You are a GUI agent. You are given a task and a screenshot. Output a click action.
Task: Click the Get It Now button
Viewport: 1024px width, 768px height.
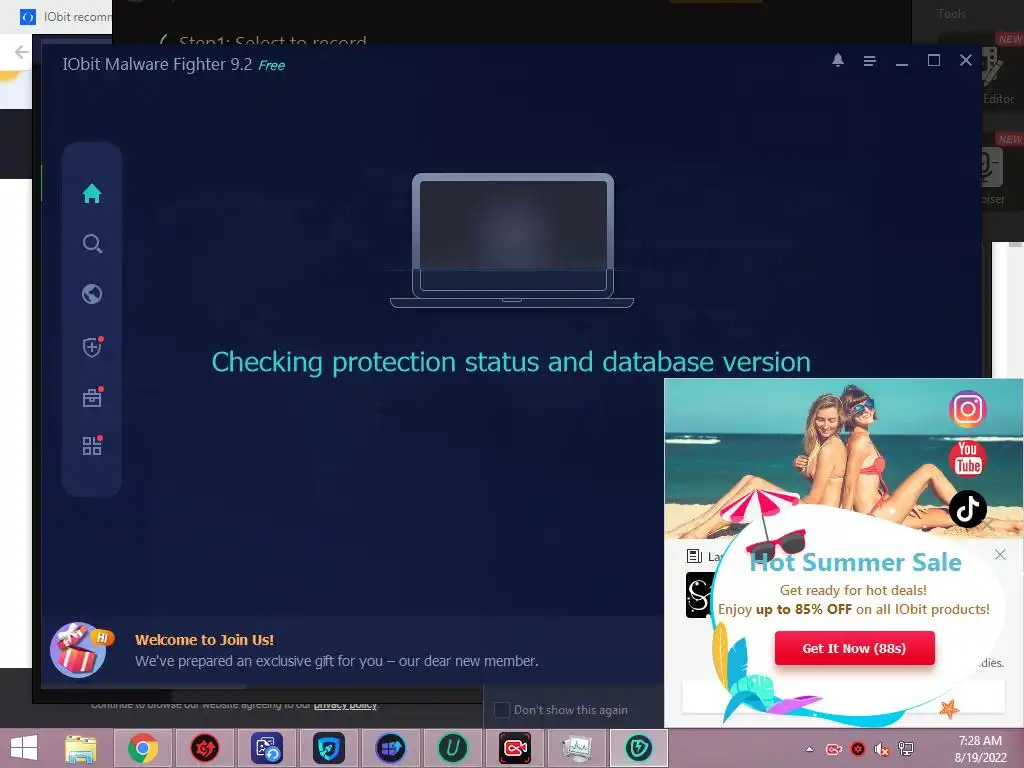point(854,648)
